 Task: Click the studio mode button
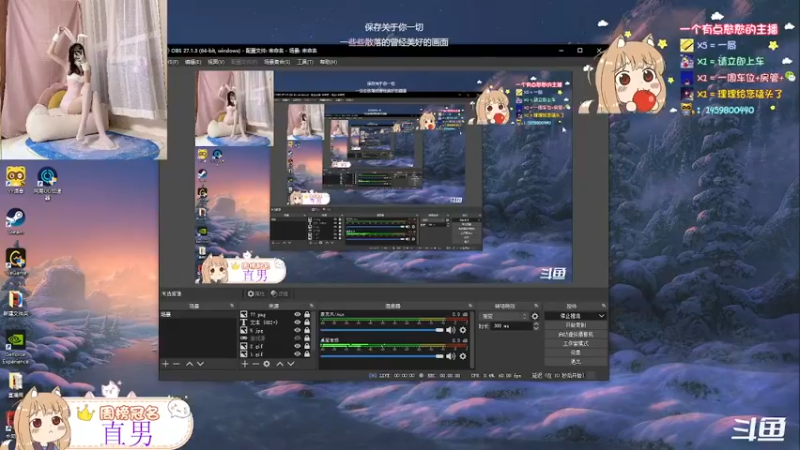(x=576, y=343)
